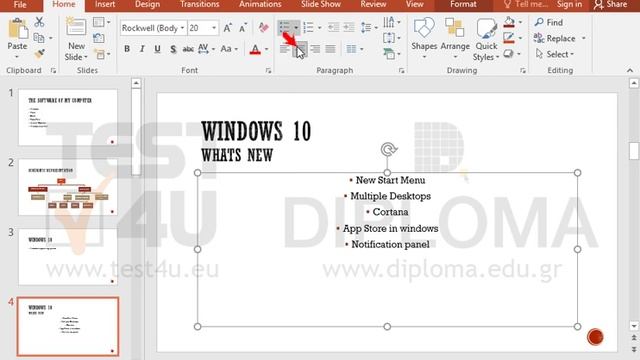Click the Shape Fill paint bucket
This screenshot has width=640, height=360.
point(509,22)
